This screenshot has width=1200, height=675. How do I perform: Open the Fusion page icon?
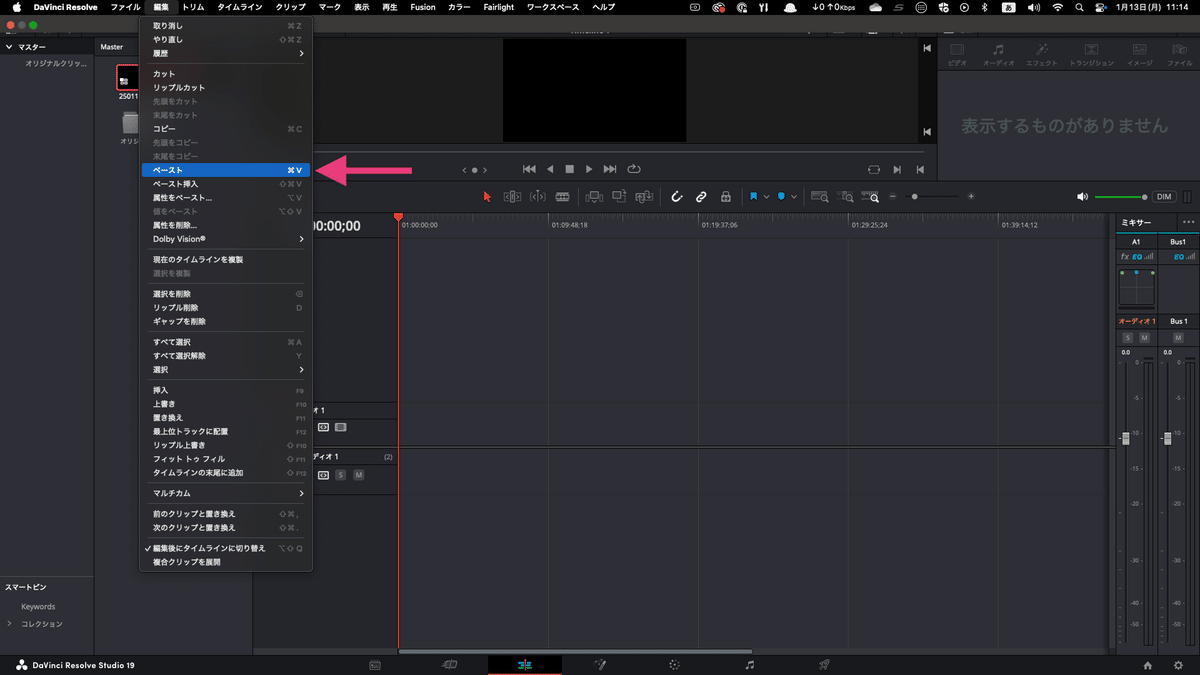[600, 665]
